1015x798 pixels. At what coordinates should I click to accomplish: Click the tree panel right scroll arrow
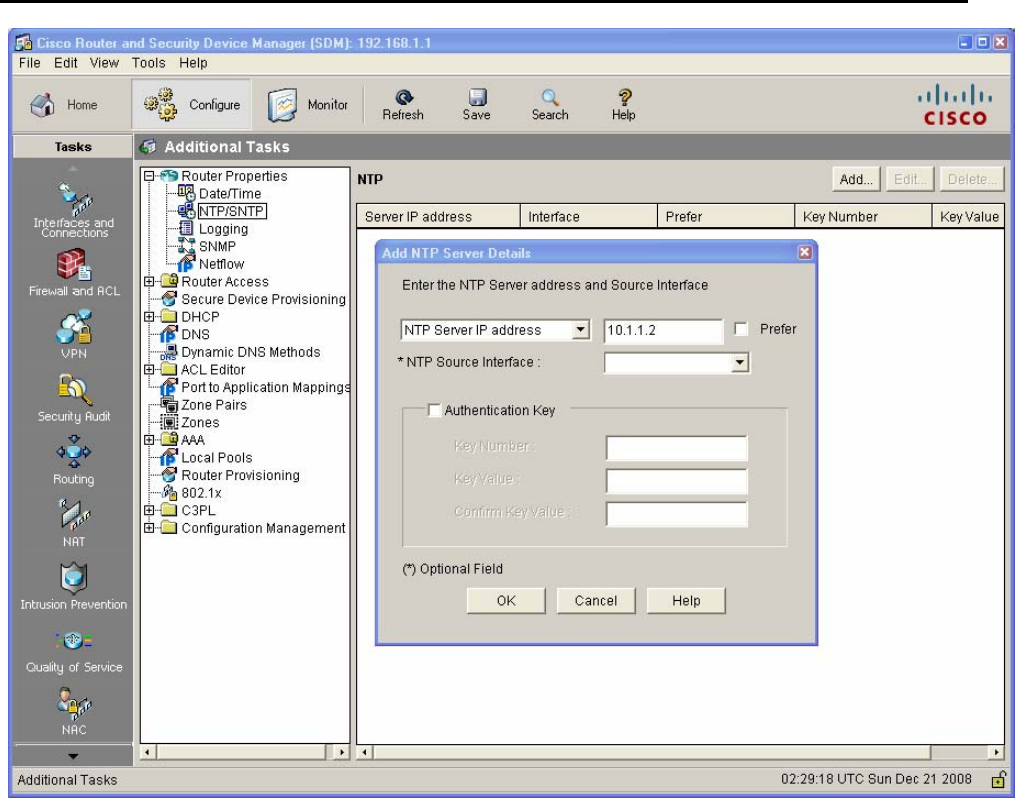341,752
